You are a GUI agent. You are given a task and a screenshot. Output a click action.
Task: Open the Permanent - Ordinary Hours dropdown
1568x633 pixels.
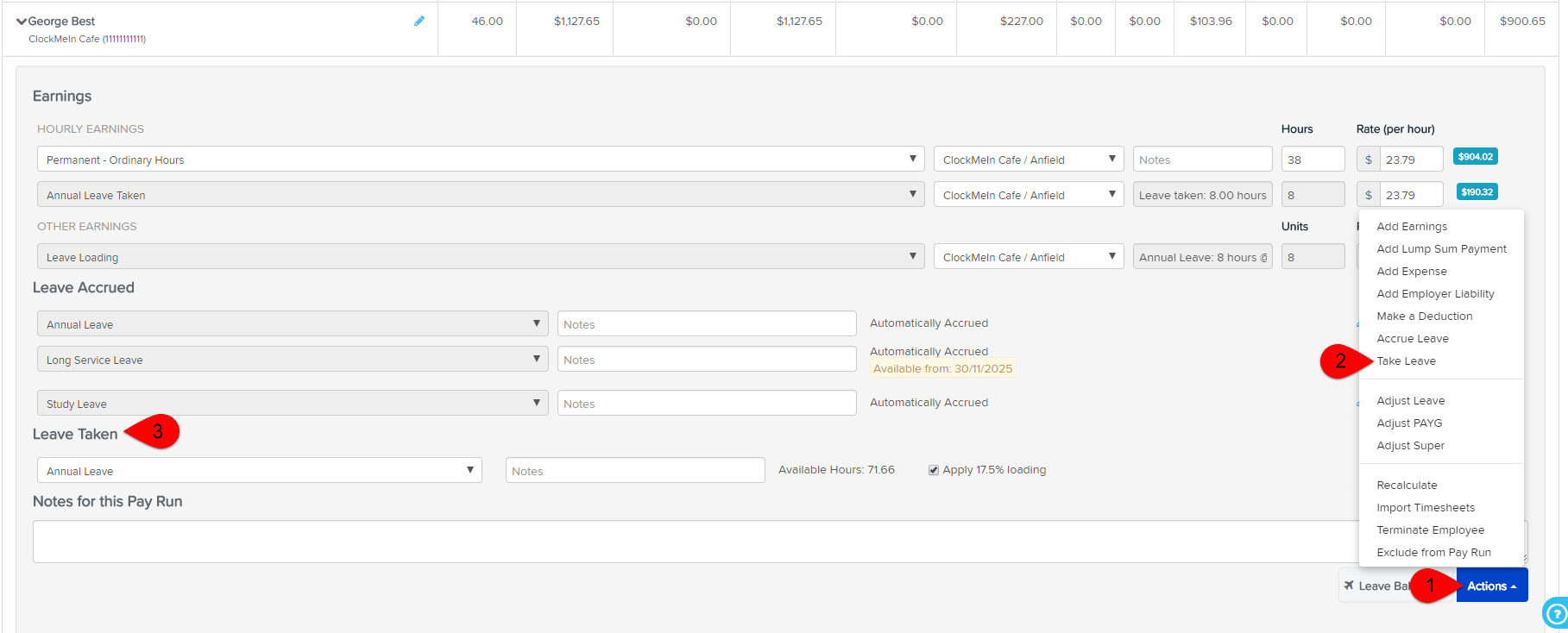click(480, 160)
